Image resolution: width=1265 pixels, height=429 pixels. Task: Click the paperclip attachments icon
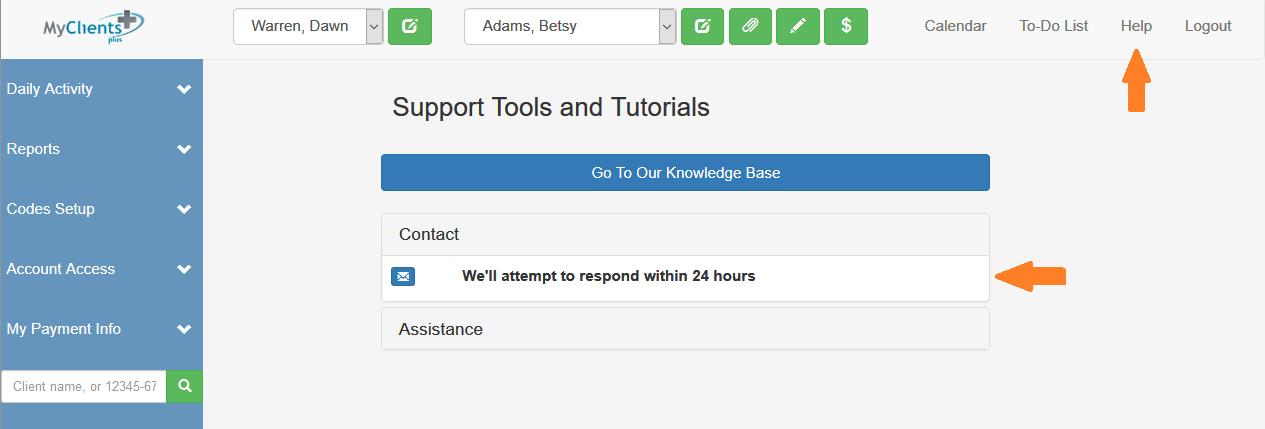(x=750, y=27)
